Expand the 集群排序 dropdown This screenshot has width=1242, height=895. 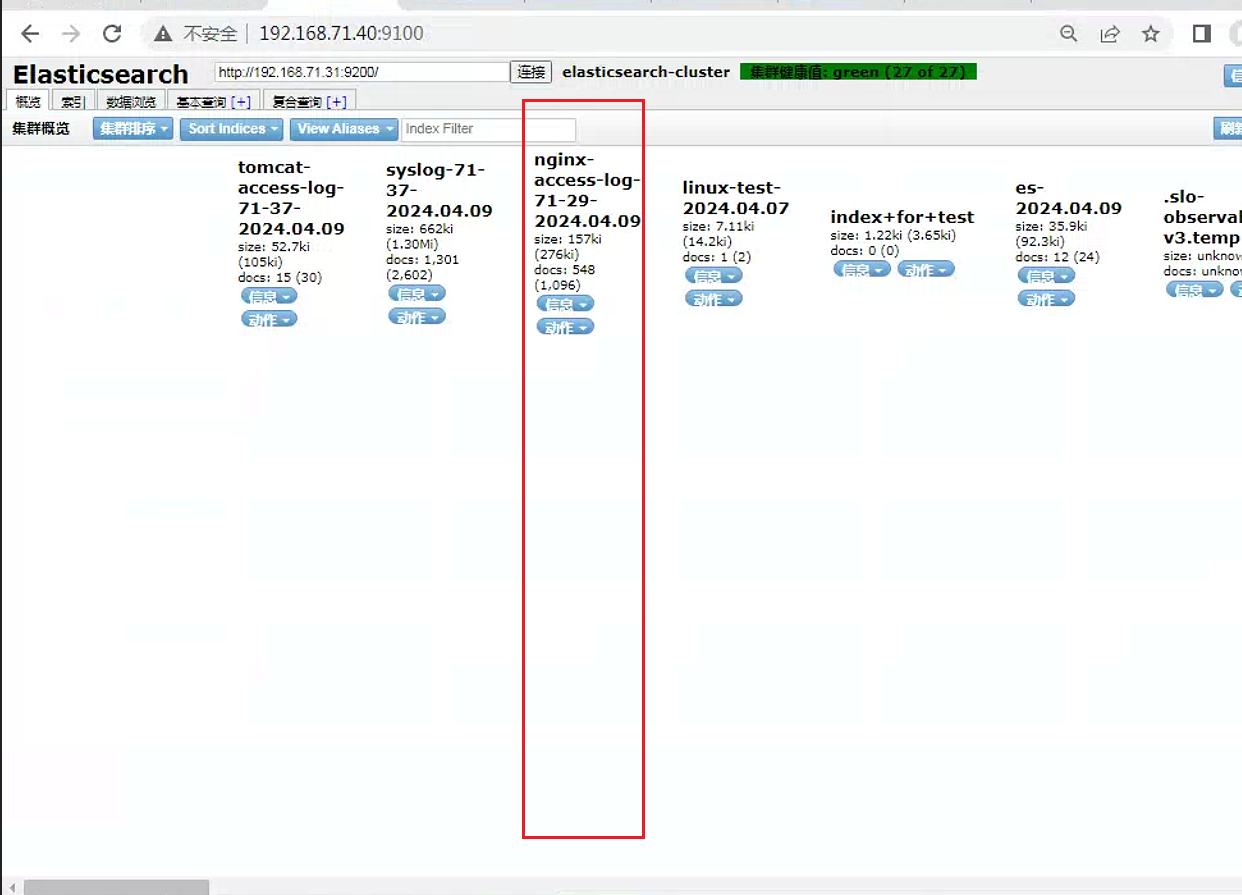(133, 129)
